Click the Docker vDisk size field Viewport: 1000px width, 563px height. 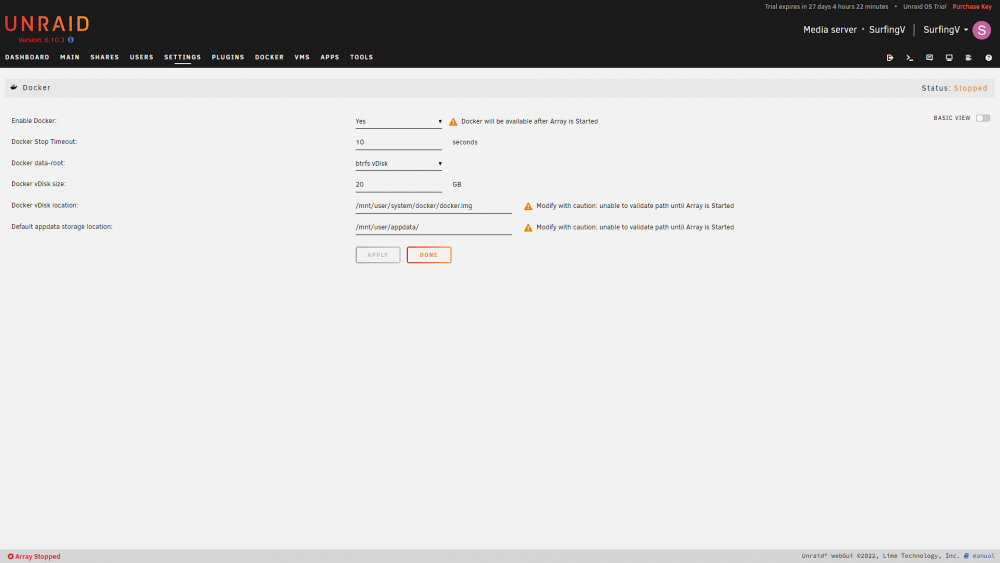tap(399, 184)
